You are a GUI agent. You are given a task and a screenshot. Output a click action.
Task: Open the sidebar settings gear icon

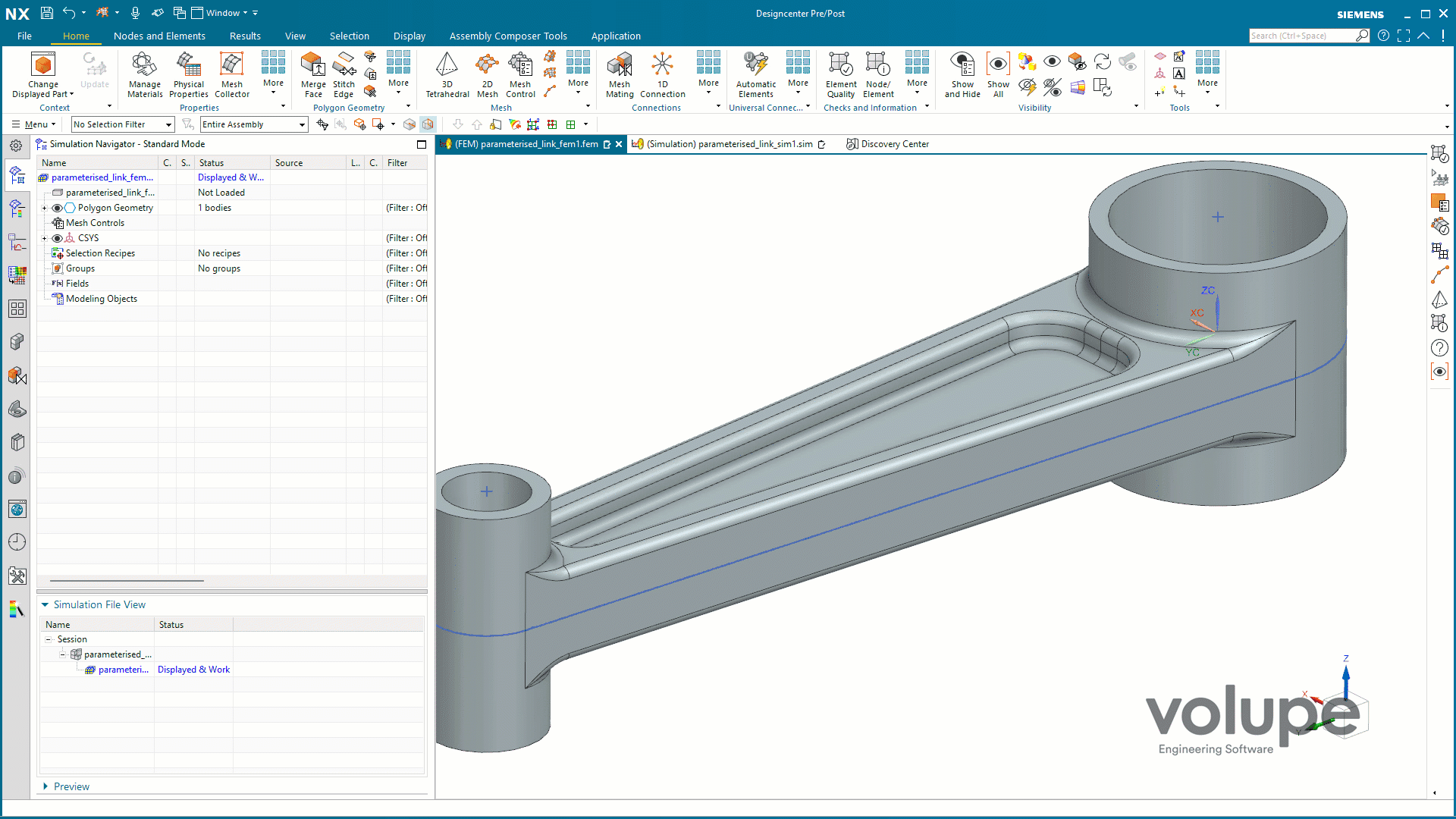click(16, 146)
